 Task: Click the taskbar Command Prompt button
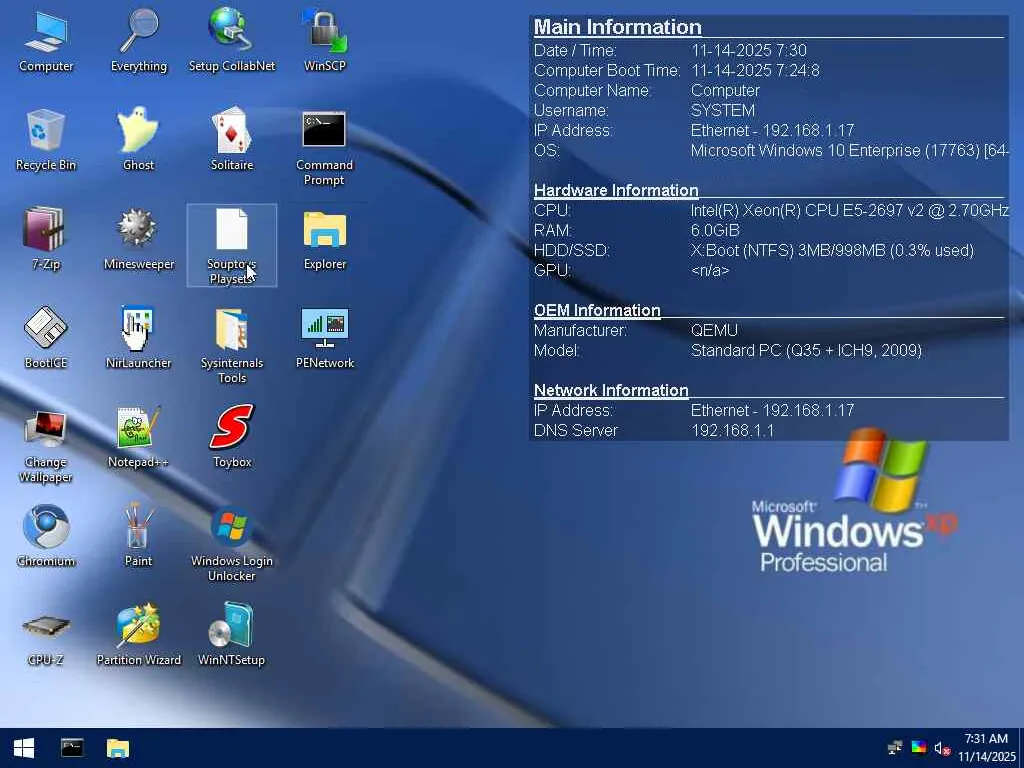pos(72,748)
